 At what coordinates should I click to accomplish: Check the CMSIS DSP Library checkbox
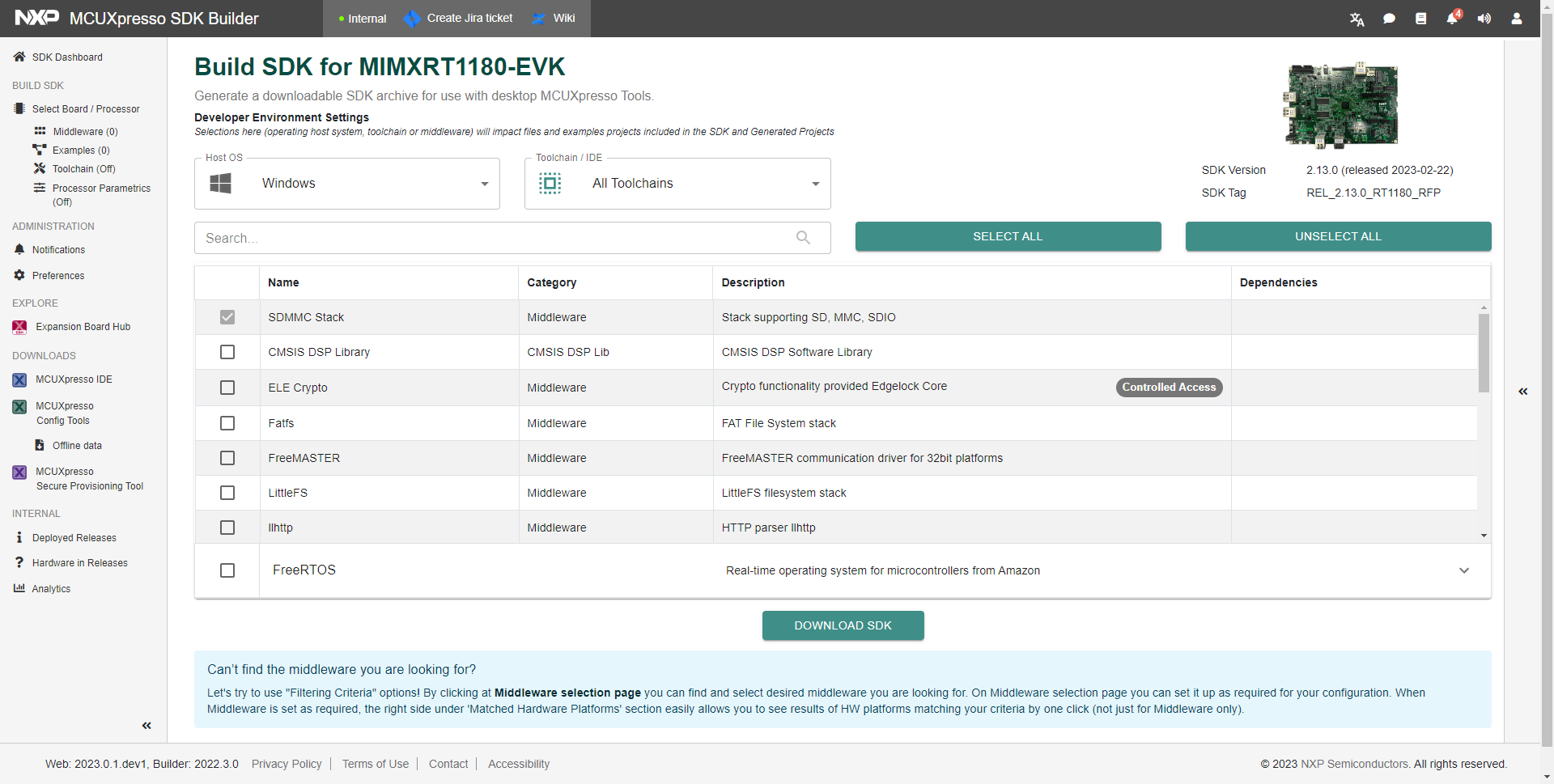pos(227,352)
